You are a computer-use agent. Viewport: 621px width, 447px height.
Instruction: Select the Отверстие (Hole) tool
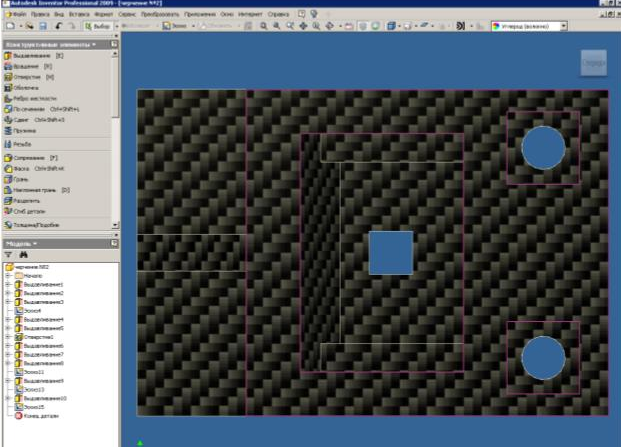[29, 77]
